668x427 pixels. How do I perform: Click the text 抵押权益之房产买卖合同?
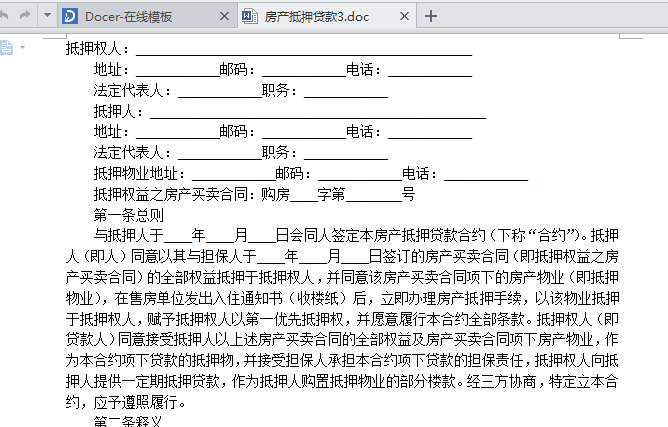click(x=171, y=194)
